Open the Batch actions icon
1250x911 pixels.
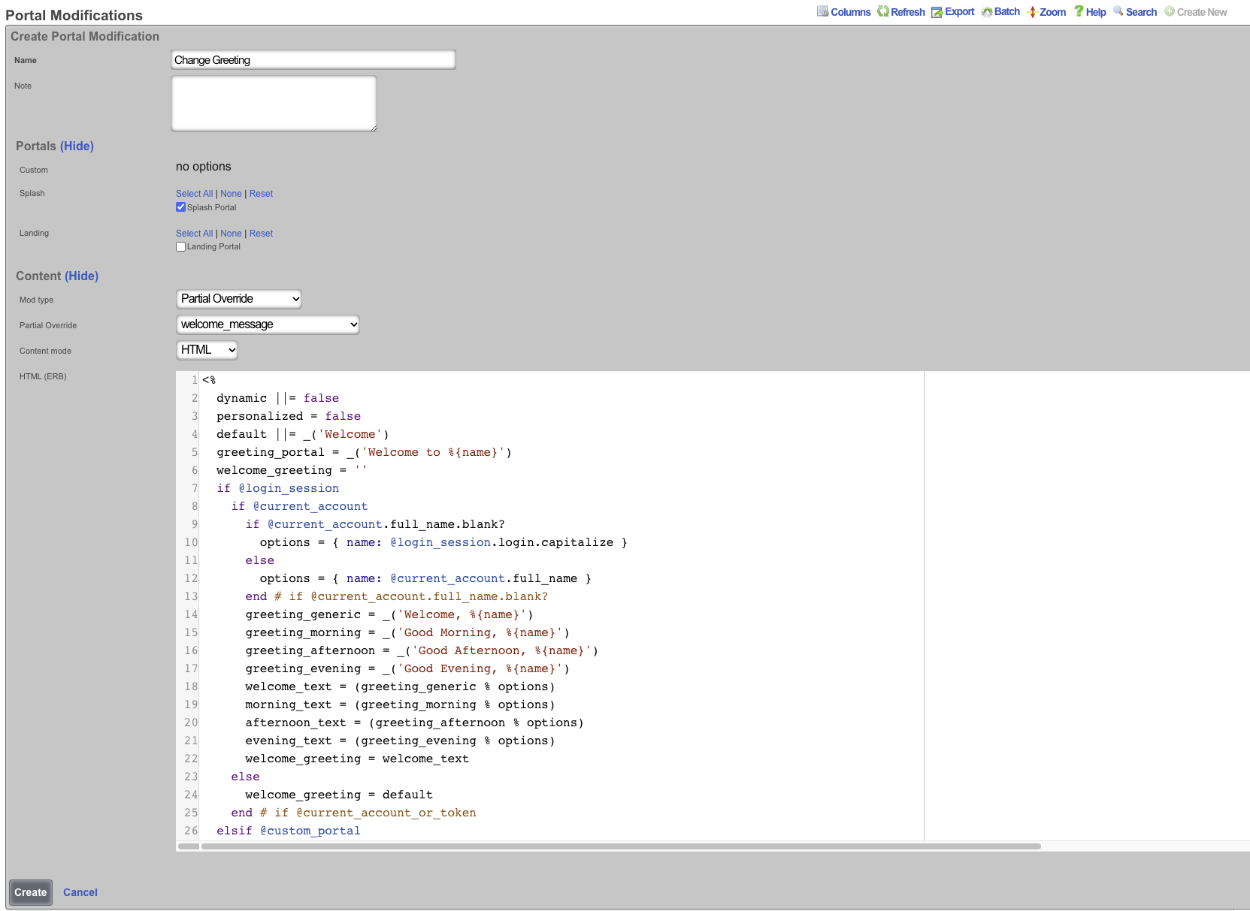click(987, 12)
